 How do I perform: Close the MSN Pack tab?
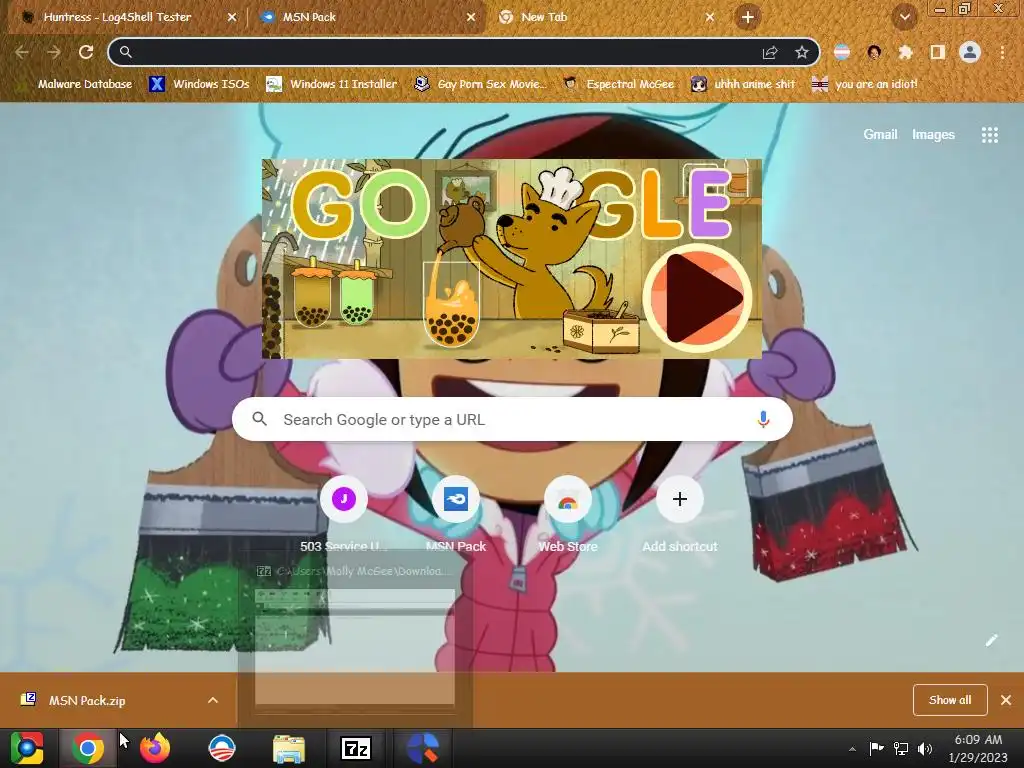pyautogui.click(x=471, y=18)
